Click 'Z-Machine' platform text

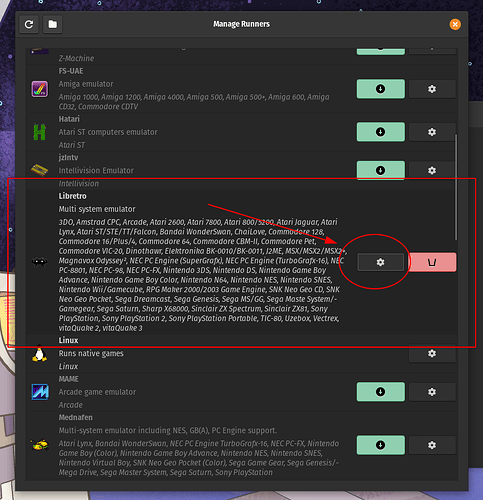(x=76, y=58)
